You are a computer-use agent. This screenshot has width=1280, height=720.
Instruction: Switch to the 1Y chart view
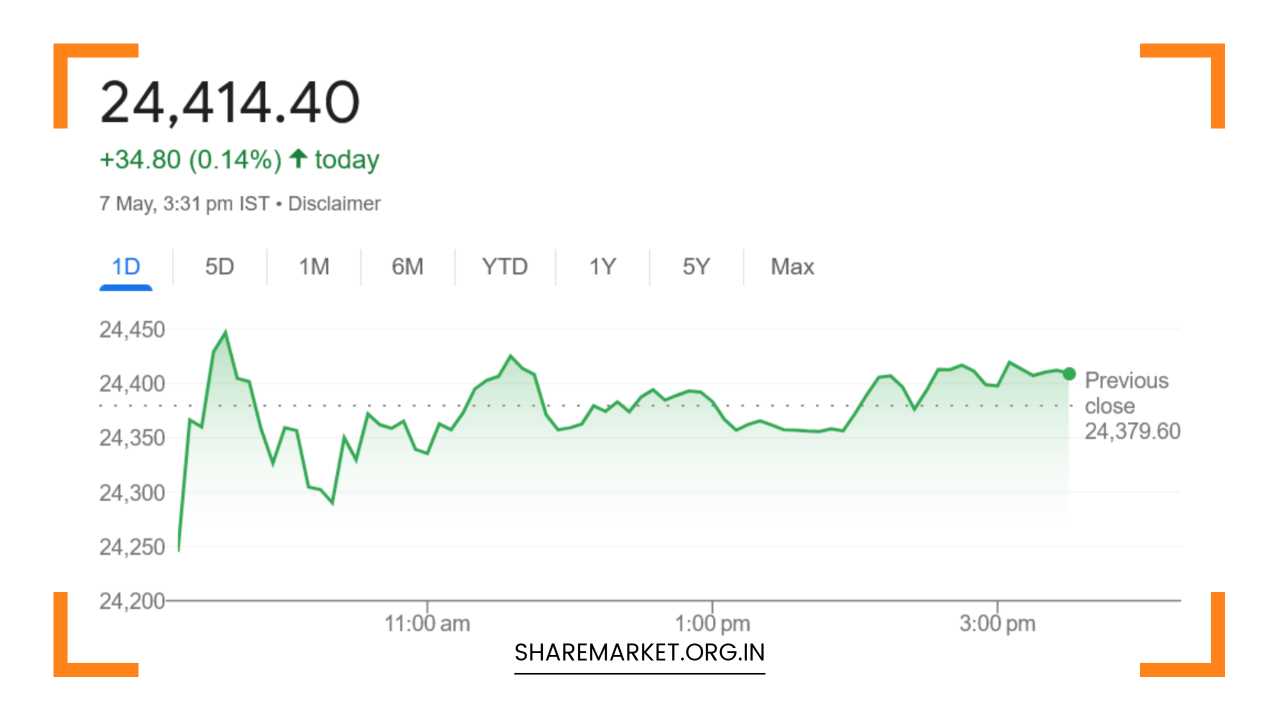[x=602, y=267]
